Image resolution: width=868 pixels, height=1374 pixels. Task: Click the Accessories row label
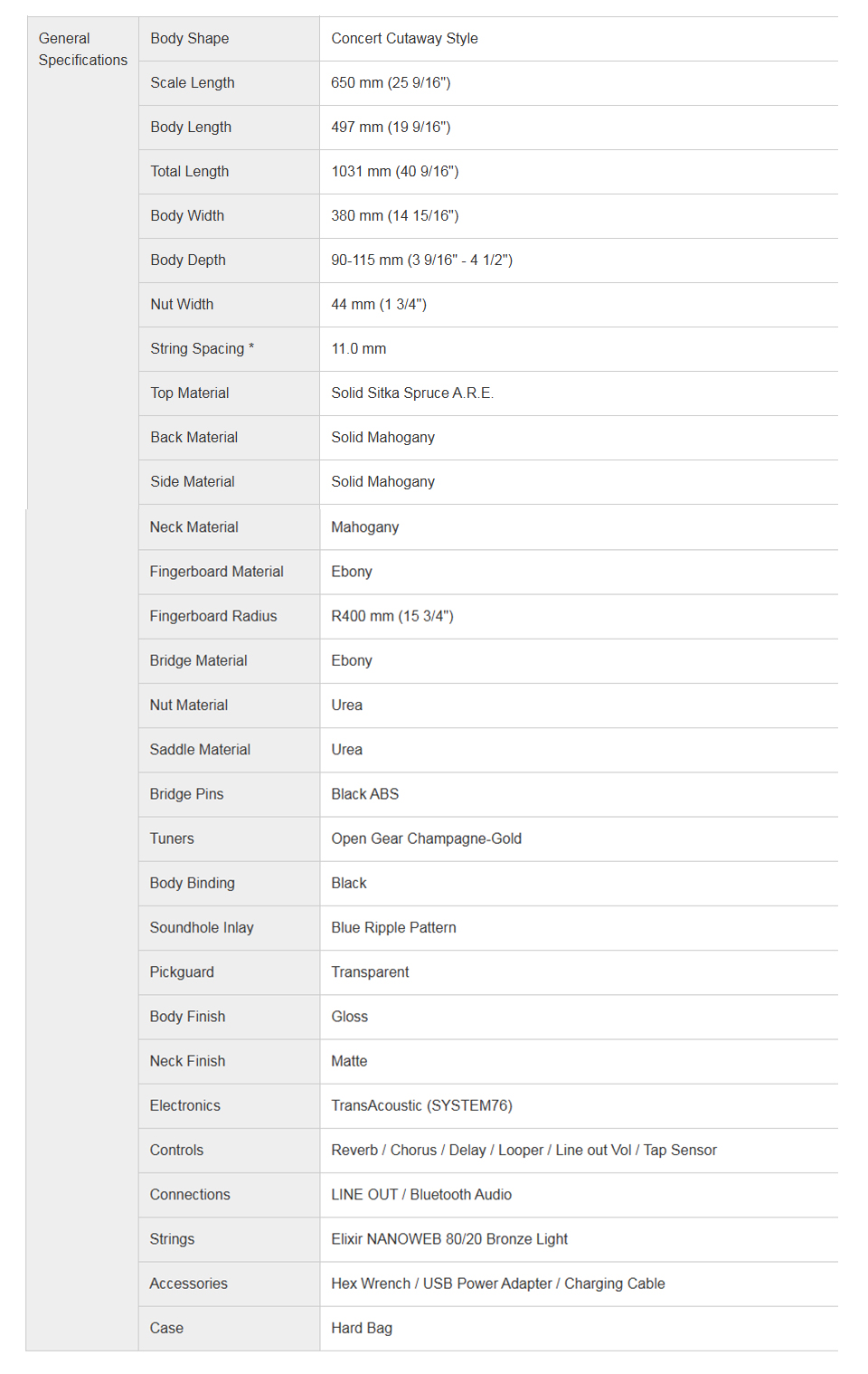(188, 1284)
